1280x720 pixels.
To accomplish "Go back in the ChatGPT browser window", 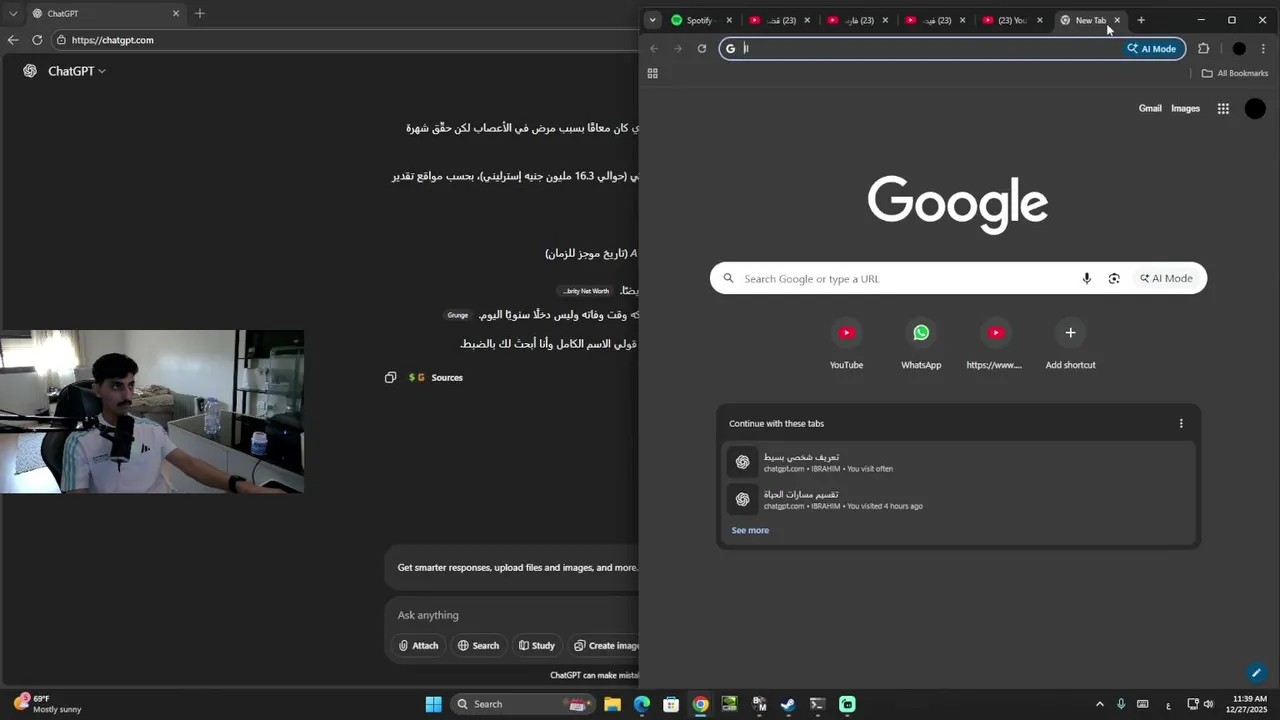I will pos(13,40).
